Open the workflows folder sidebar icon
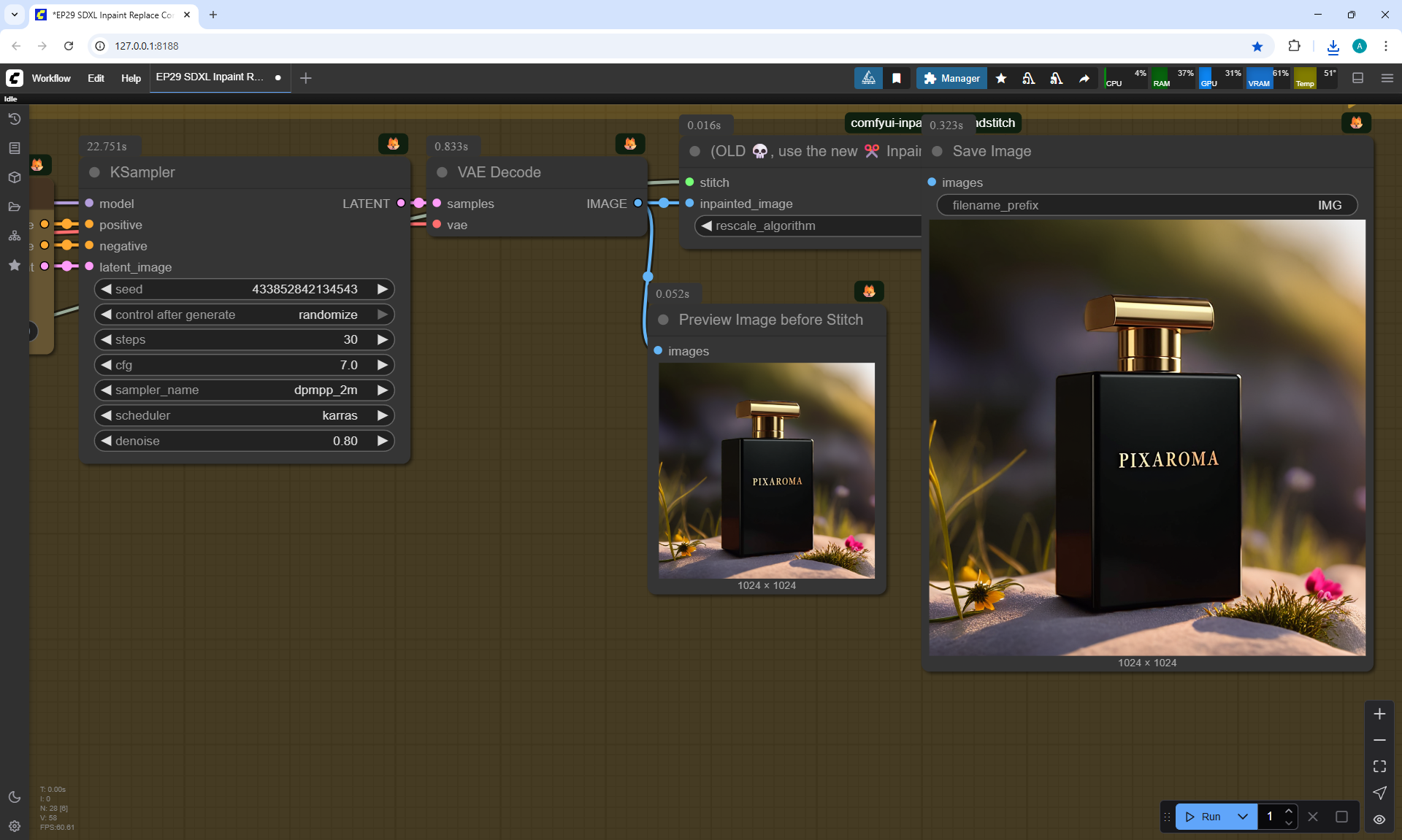Viewport: 1402px width, 840px height. click(x=14, y=207)
